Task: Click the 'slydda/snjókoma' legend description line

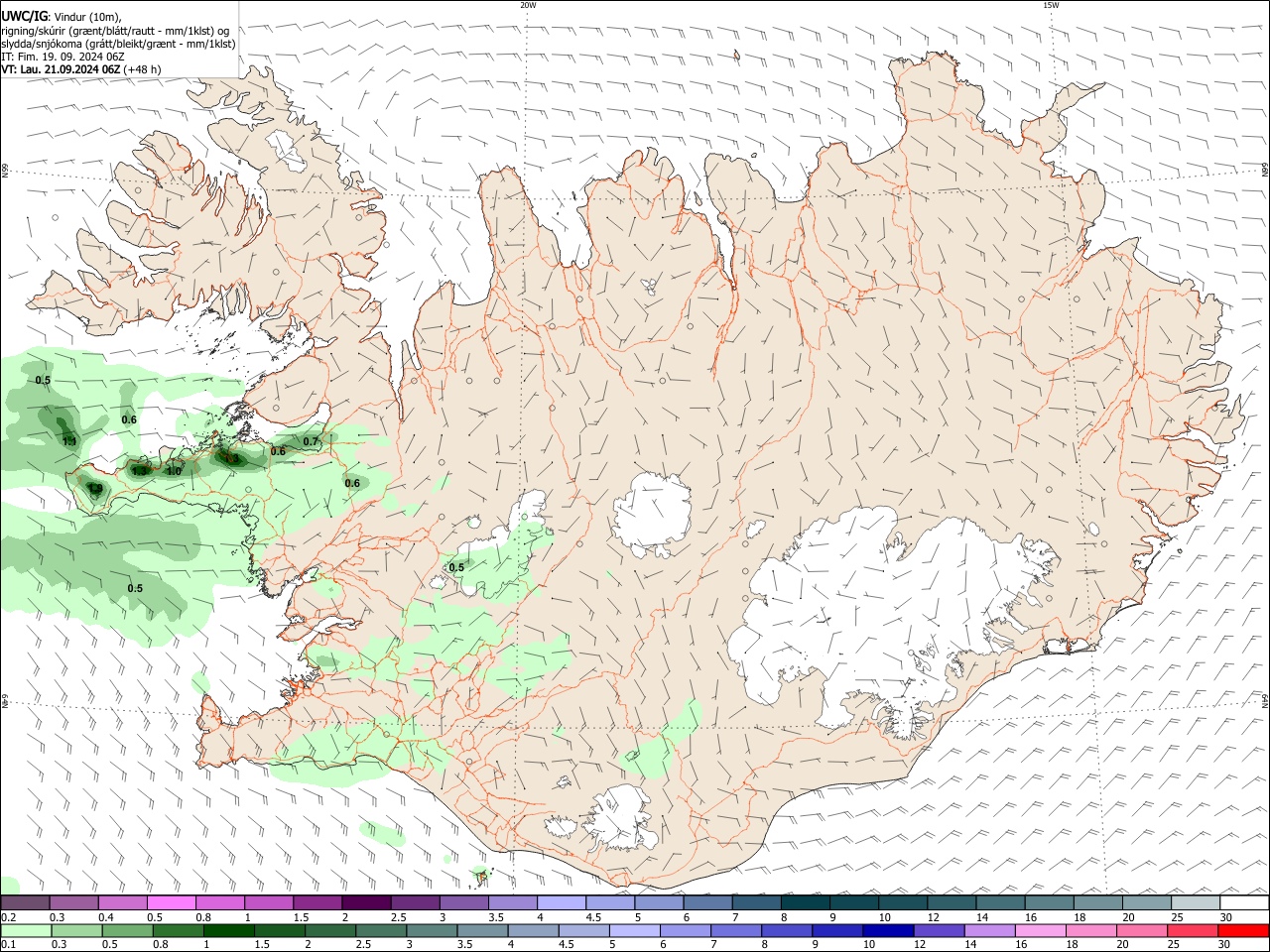Action: pyautogui.click(x=118, y=44)
